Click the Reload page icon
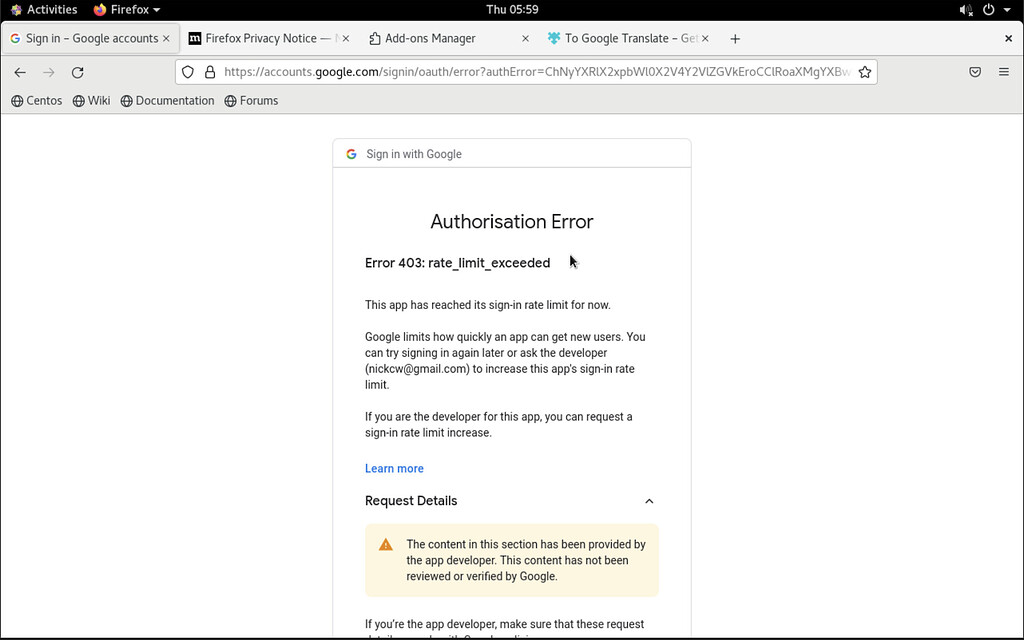Screen dimensions: 1024x640 77,71
